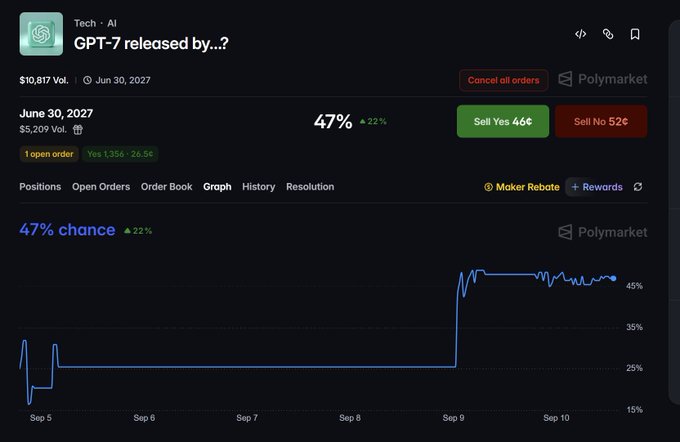Click the Sep 5 axis label
Image resolution: width=680 pixels, height=442 pixels.
tap(41, 418)
